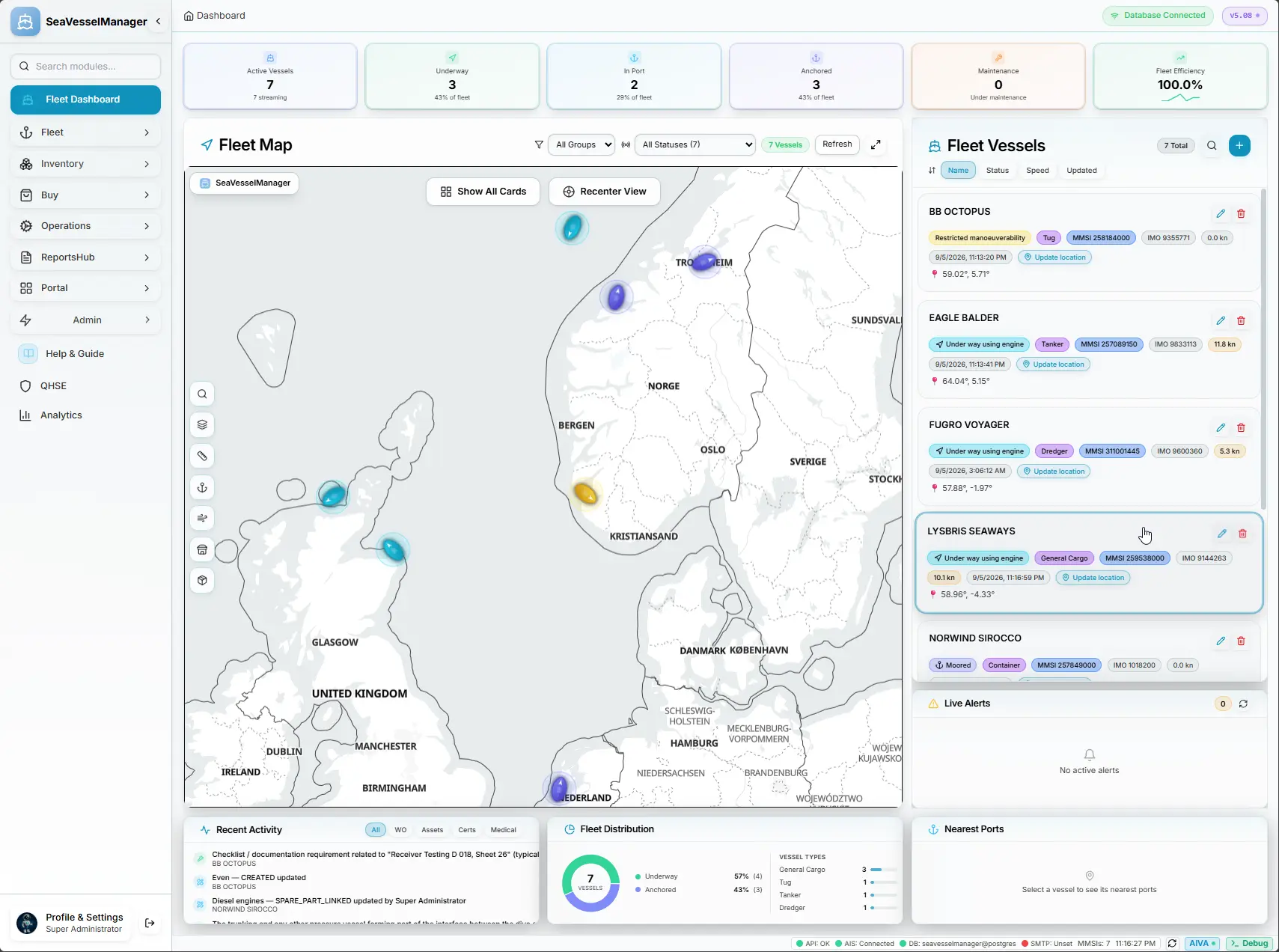Expand the fleet map to fullscreen
The height and width of the screenshot is (952, 1279).
pyautogui.click(x=876, y=144)
